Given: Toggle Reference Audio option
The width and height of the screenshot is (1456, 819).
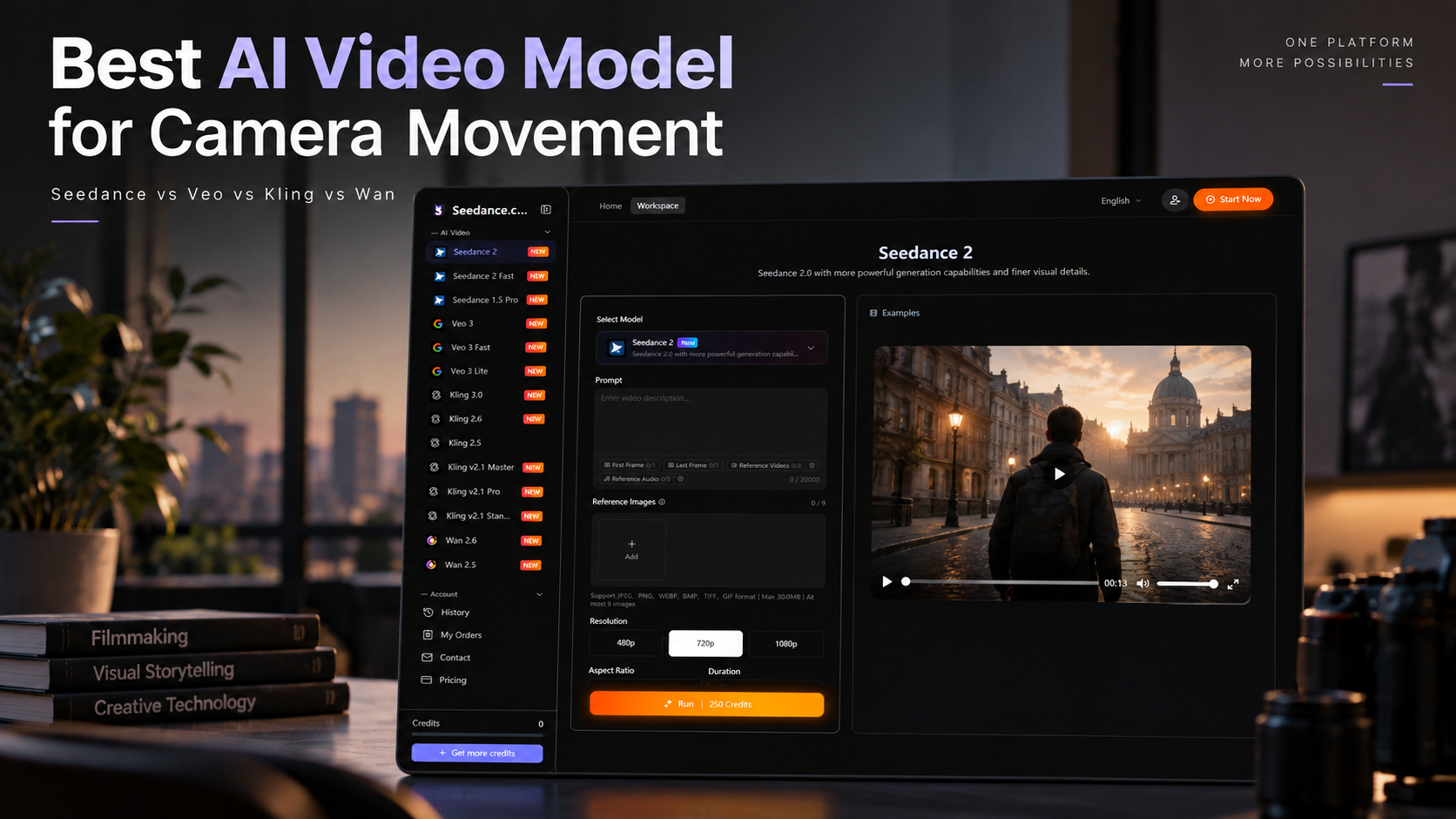Looking at the screenshot, I should [x=637, y=478].
